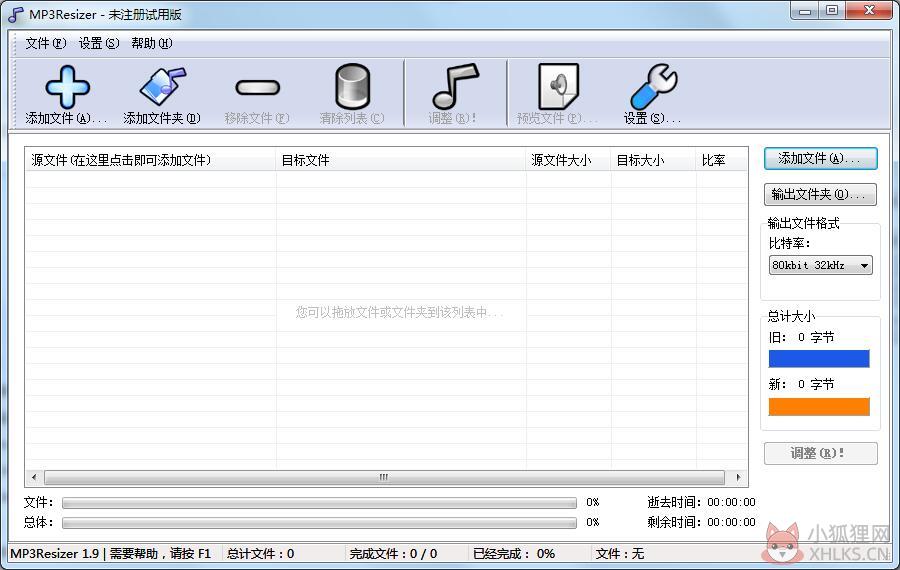The height and width of the screenshot is (570, 900).
Task: Click the drag-and-drop hint text in list
Action: pyautogui.click(x=399, y=312)
